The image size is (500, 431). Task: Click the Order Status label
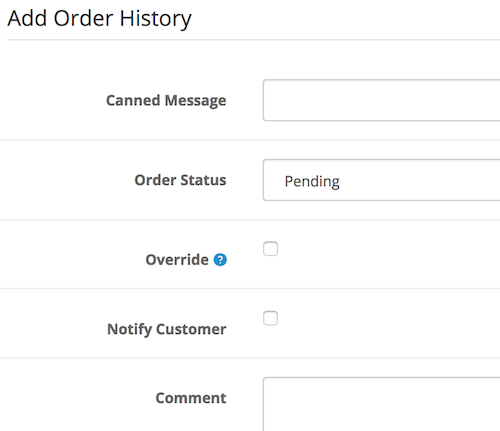coord(180,180)
